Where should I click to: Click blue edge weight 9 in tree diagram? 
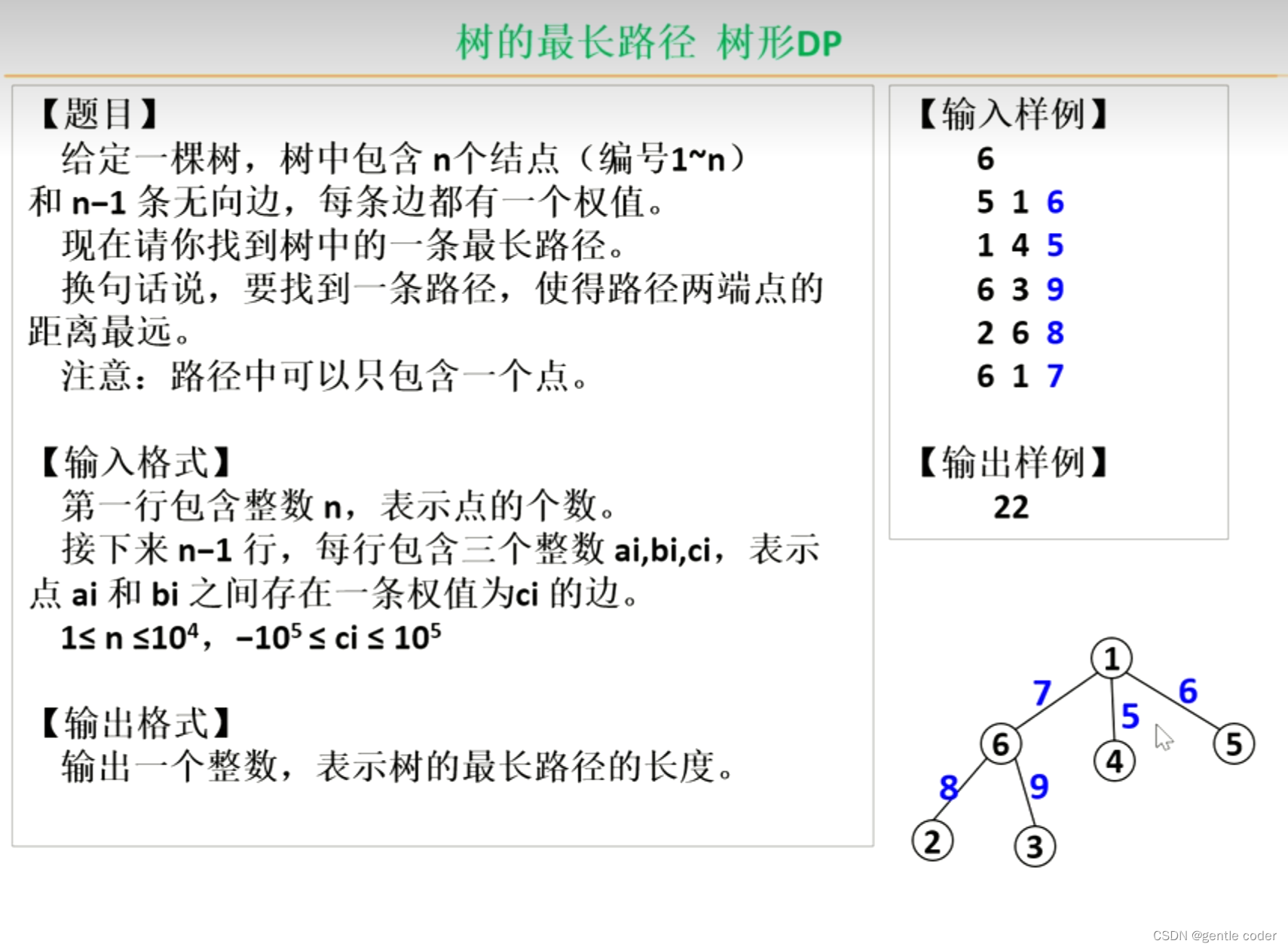1039,786
